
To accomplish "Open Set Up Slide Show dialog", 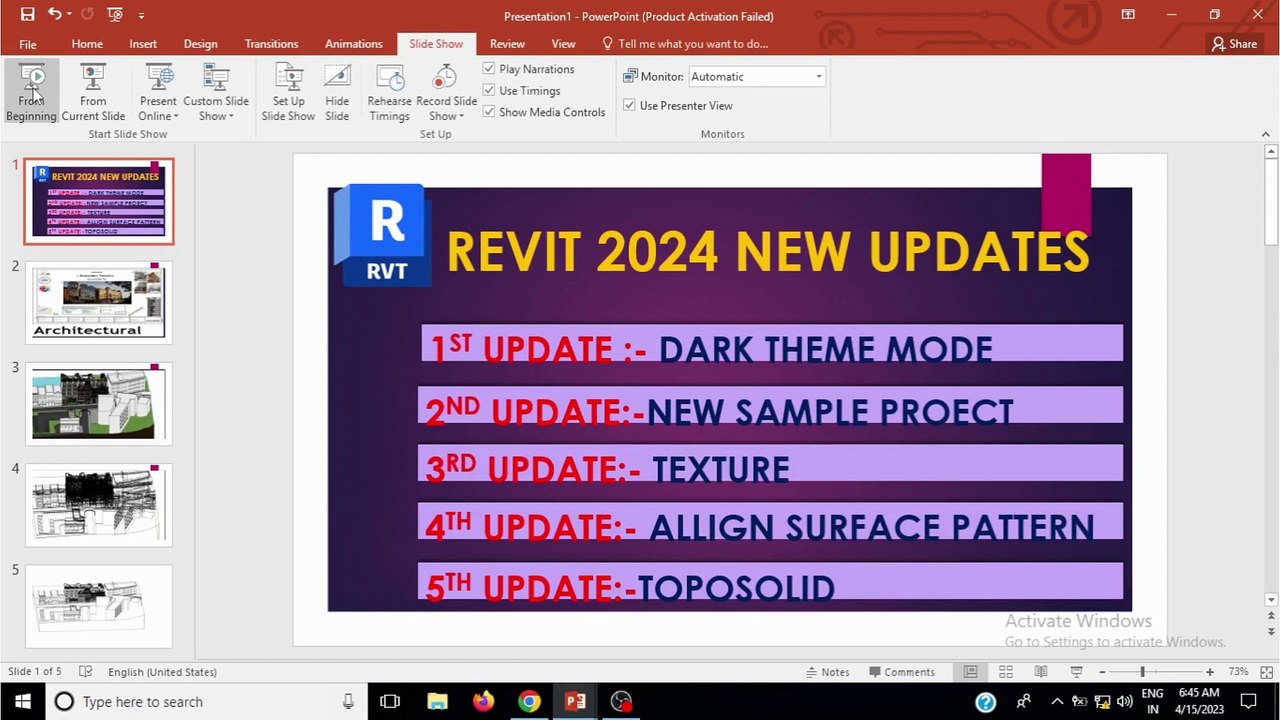I will 288,93.
